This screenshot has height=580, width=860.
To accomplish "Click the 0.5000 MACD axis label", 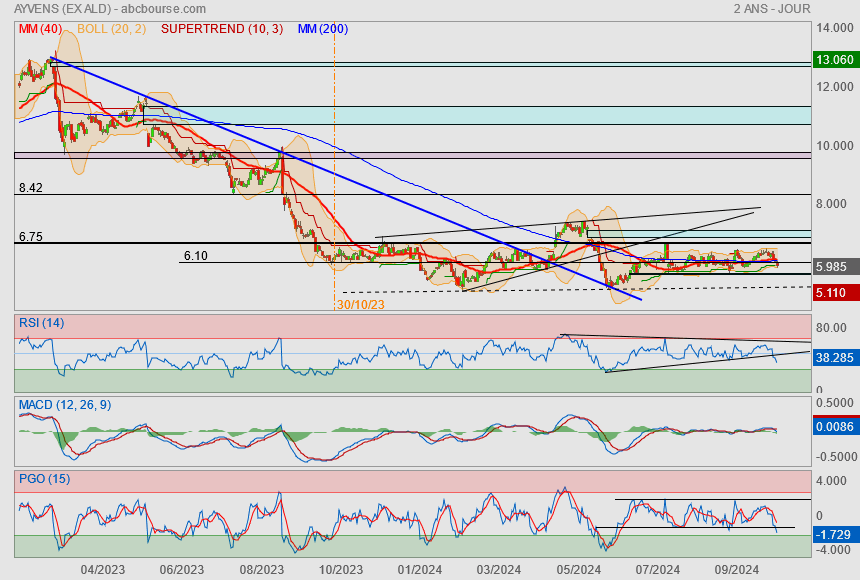I will pyautogui.click(x=834, y=403).
